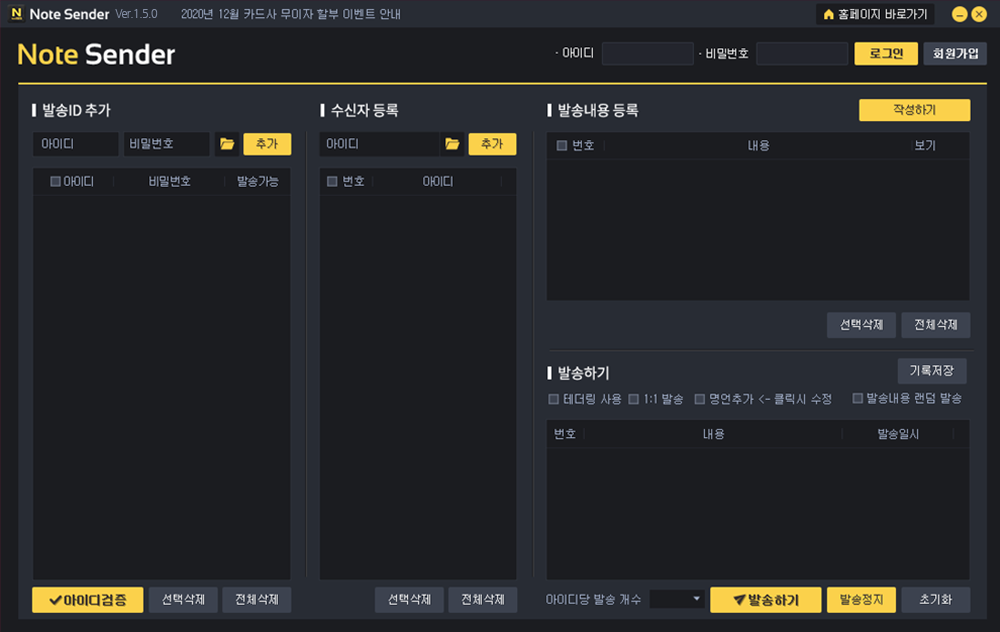Click the 발송하기 send button
Image resolution: width=1000 pixels, height=632 pixels.
[x=766, y=600]
